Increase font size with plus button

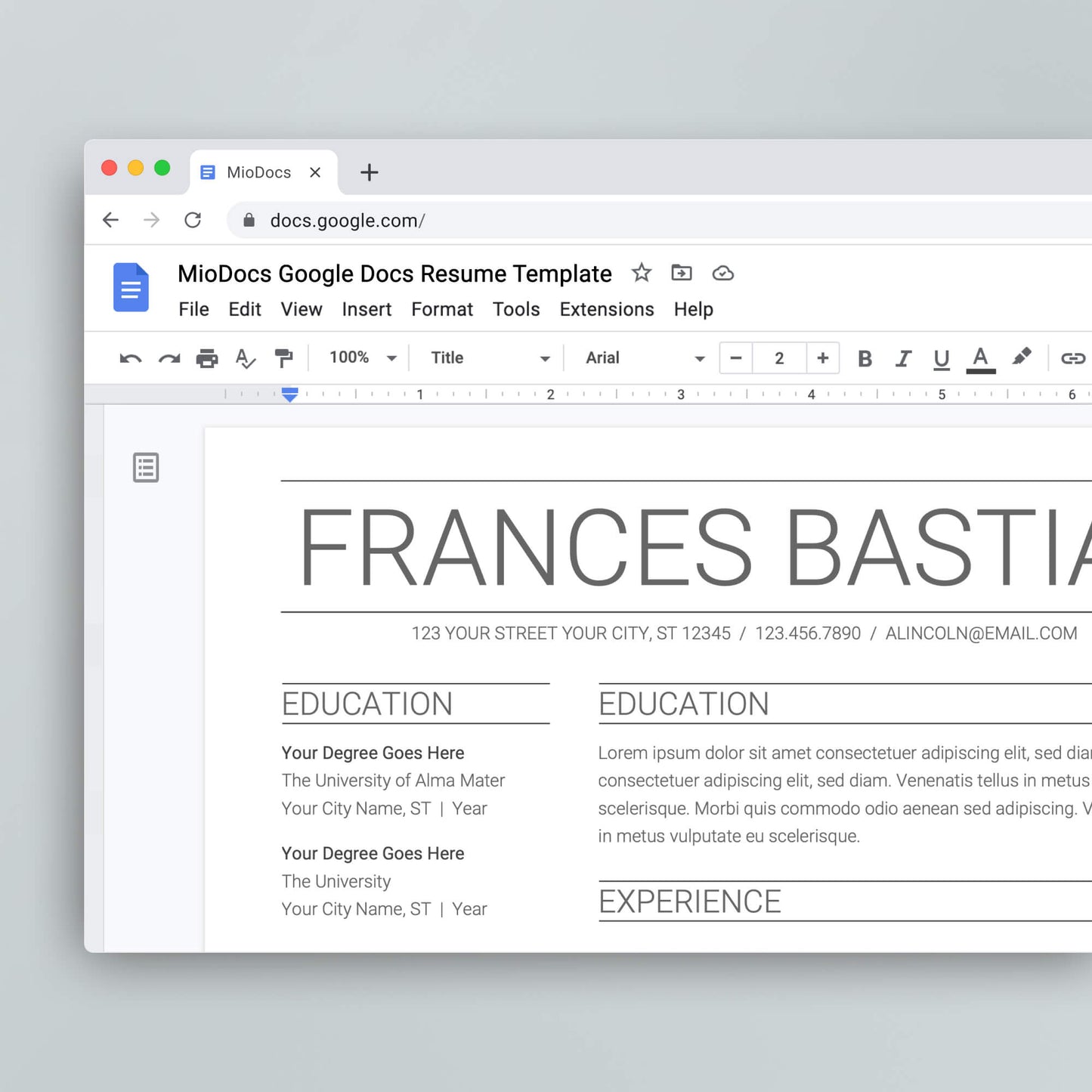(823, 357)
